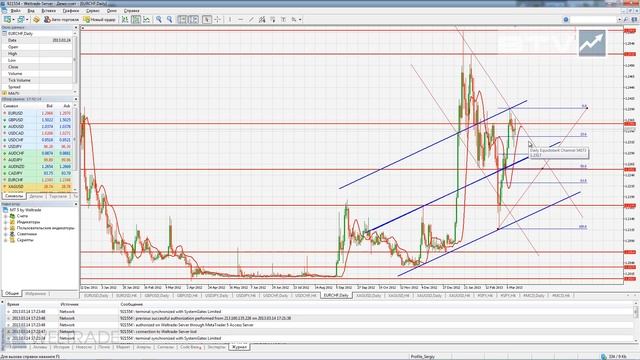Switch to Общие tab in Navigator
This screenshot has width=640, height=360.
click(11, 293)
